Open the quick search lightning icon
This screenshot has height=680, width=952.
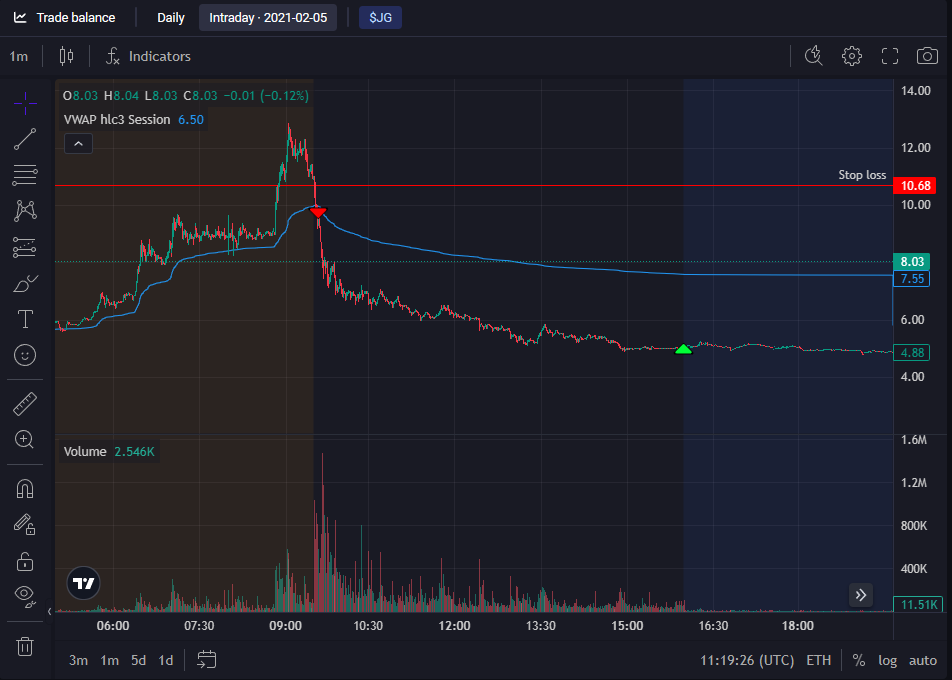814,56
